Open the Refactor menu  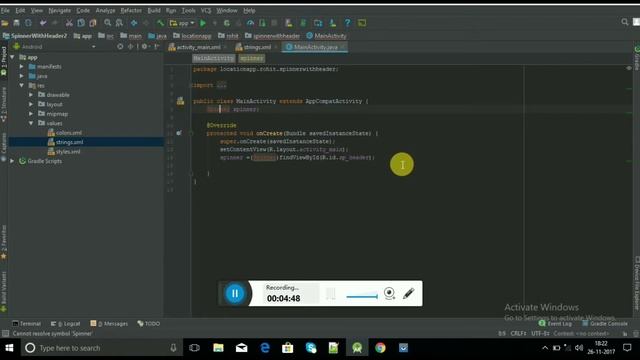click(x=131, y=10)
